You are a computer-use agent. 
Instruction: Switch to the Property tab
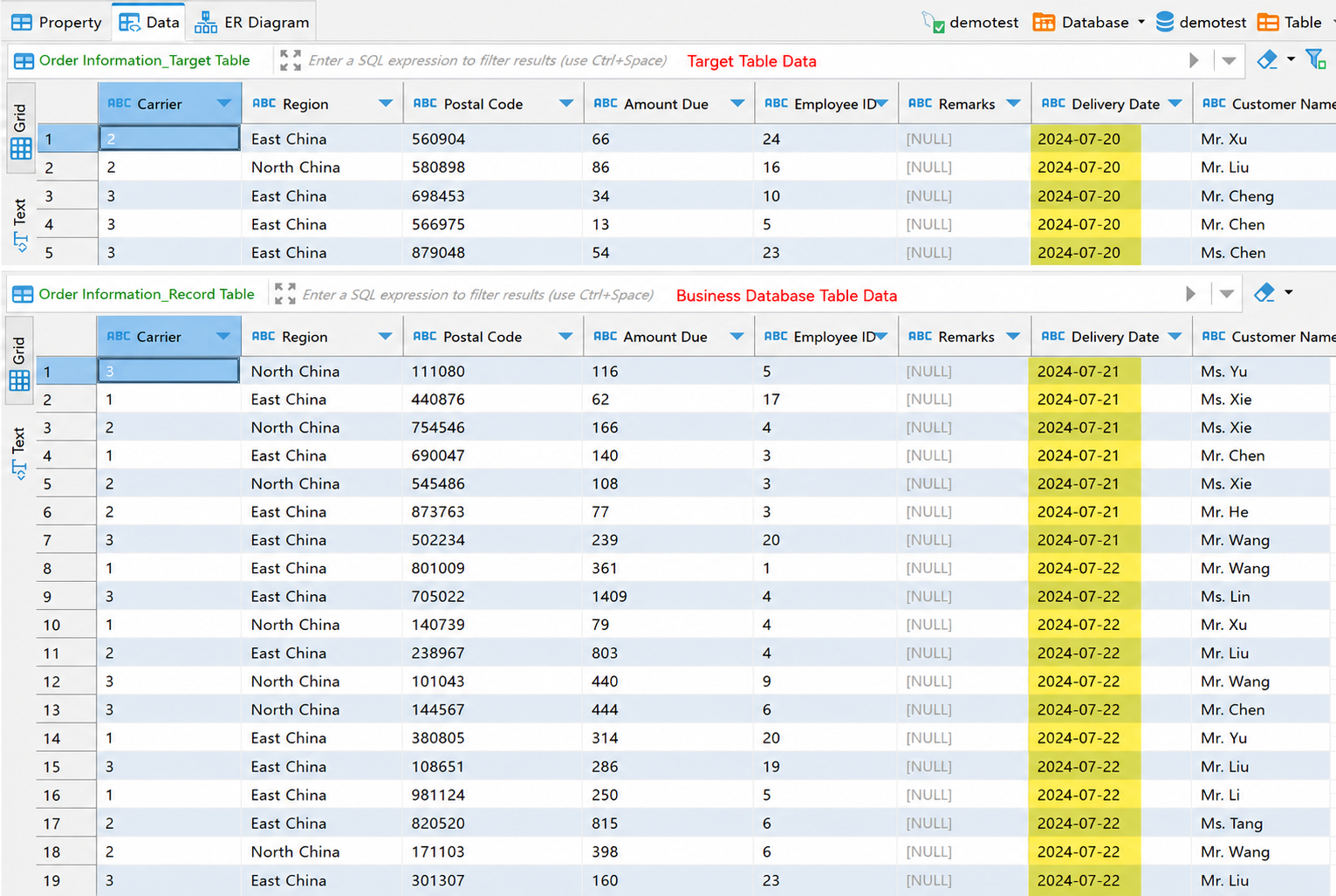(x=57, y=22)
